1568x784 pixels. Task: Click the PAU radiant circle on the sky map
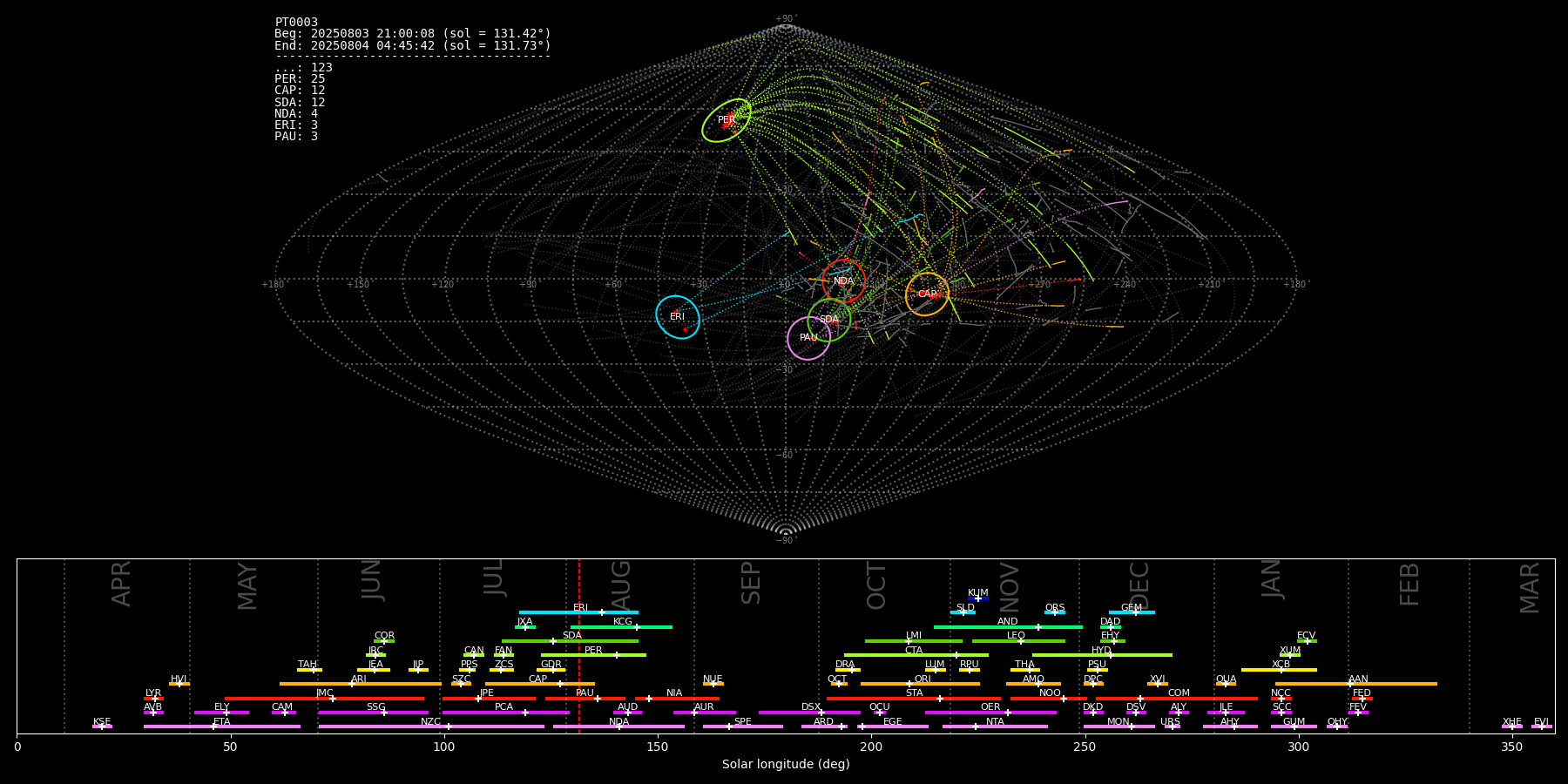tap(808, 338)
